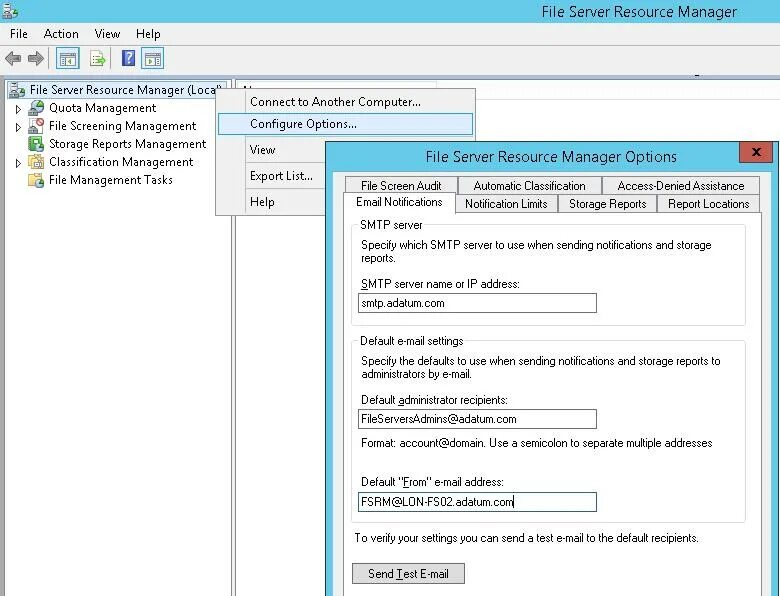Open the File menu
Viewport: 780px width, 596px height.
[x=18, y=34]
